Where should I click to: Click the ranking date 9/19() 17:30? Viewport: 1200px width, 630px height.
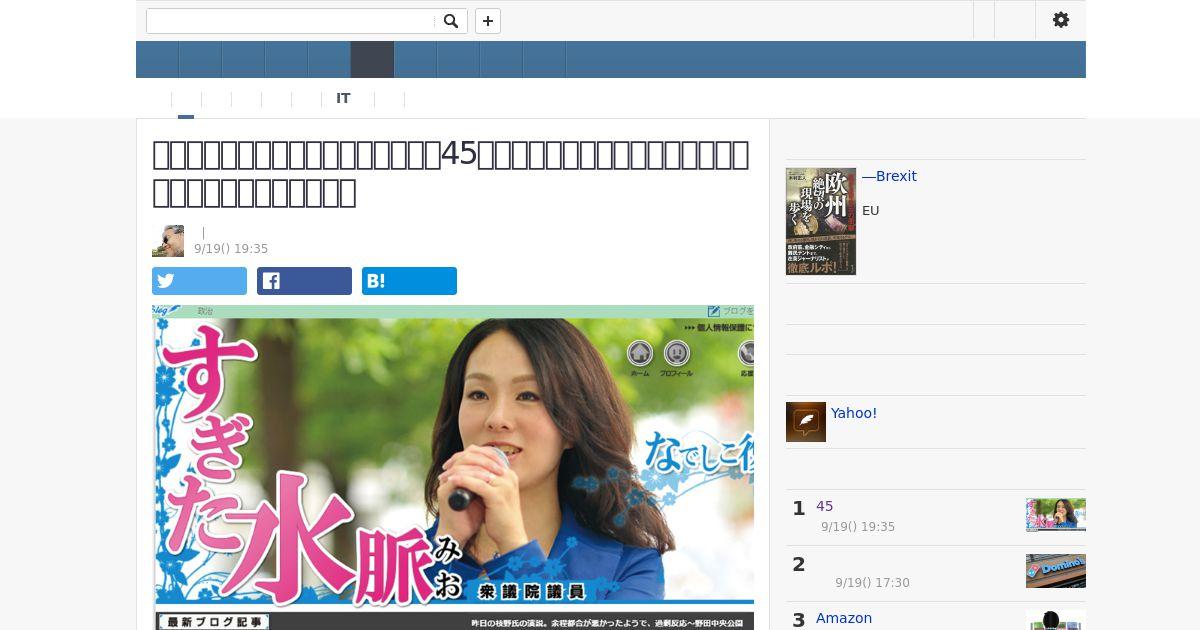click(x=872, y=583)
